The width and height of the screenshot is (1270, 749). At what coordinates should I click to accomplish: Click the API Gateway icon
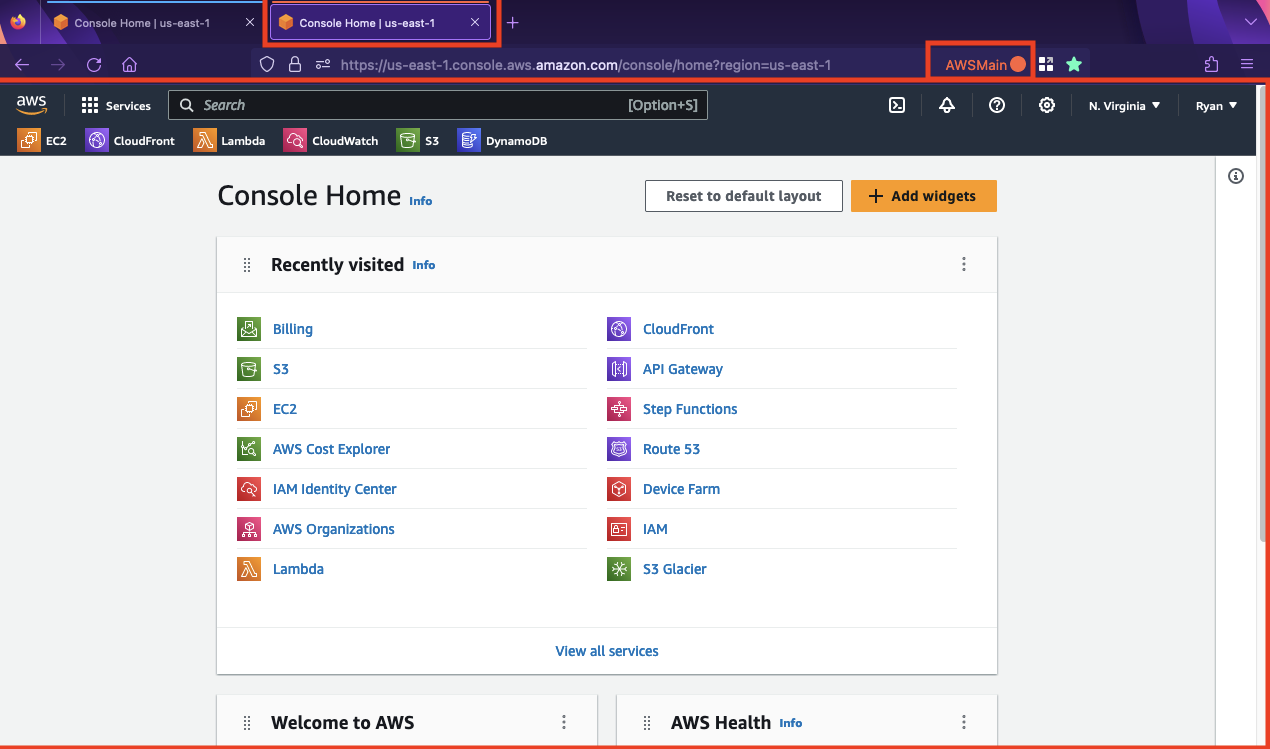(619, 369)
